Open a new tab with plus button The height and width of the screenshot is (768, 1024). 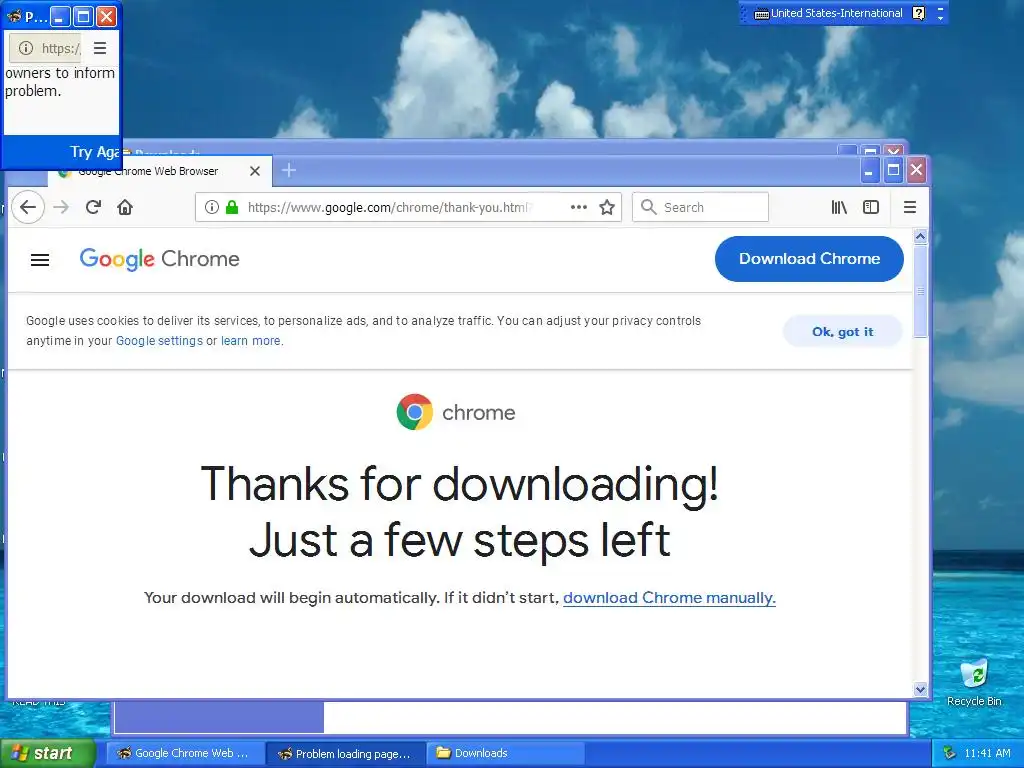click(289, 170)
